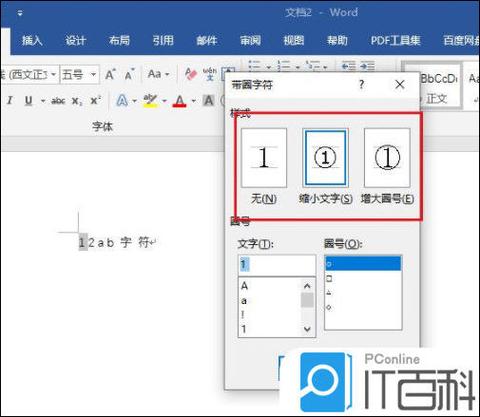This screenshot has height=417, width=480.
Task: Expand the font color dropdown arrow
Action: click(x=193, y=101)
